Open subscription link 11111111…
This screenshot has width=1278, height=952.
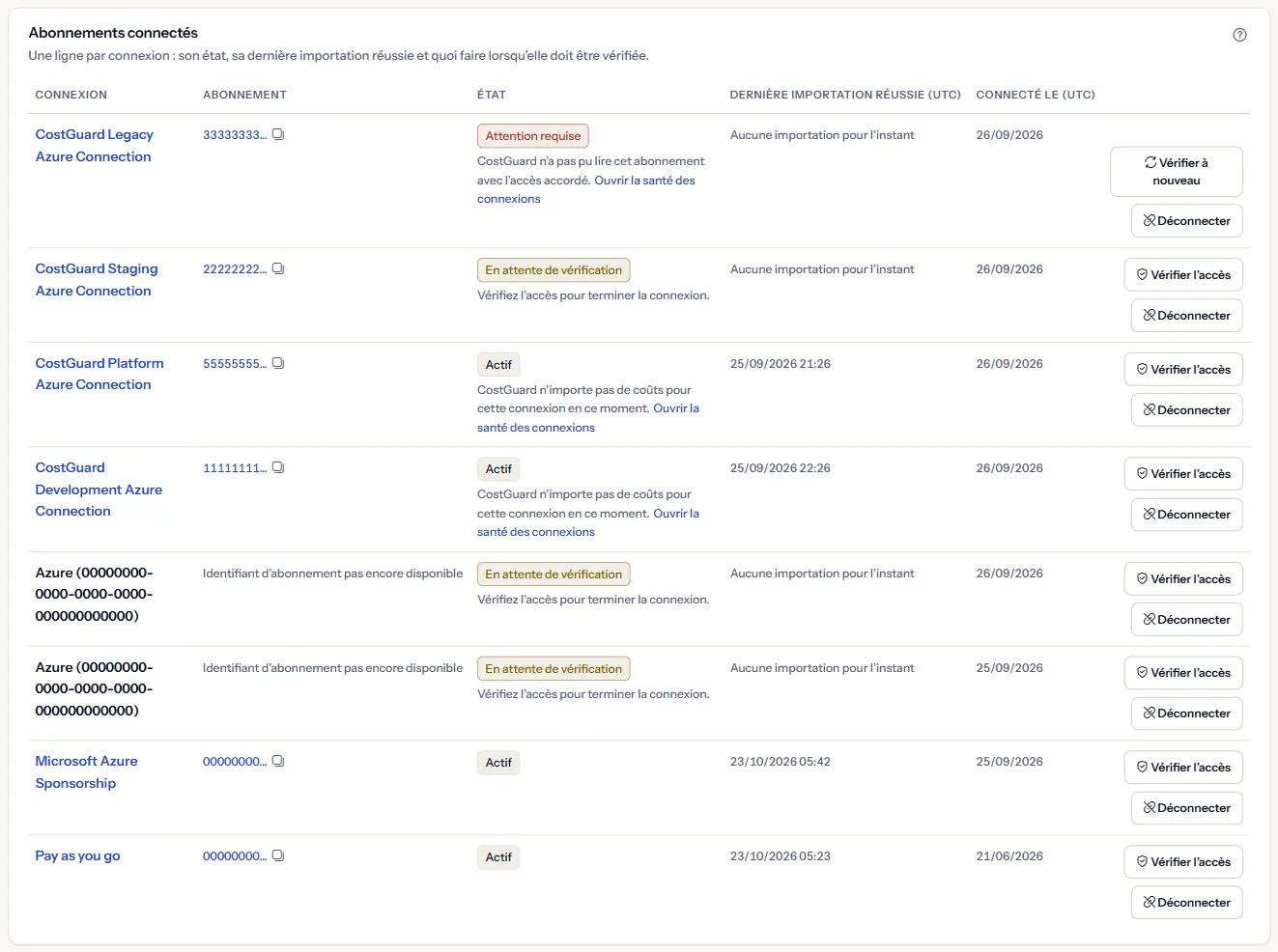235,467
